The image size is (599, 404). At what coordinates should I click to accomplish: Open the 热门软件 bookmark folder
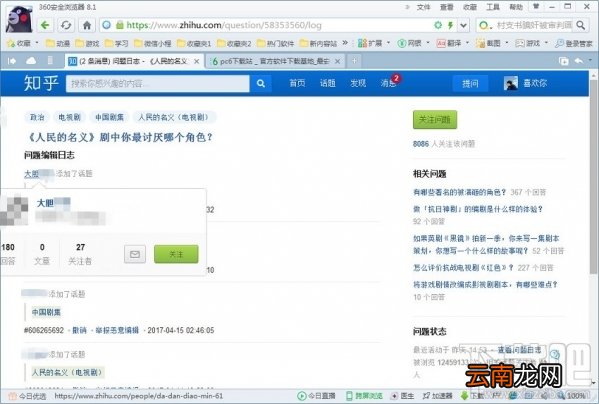point(275,43)
